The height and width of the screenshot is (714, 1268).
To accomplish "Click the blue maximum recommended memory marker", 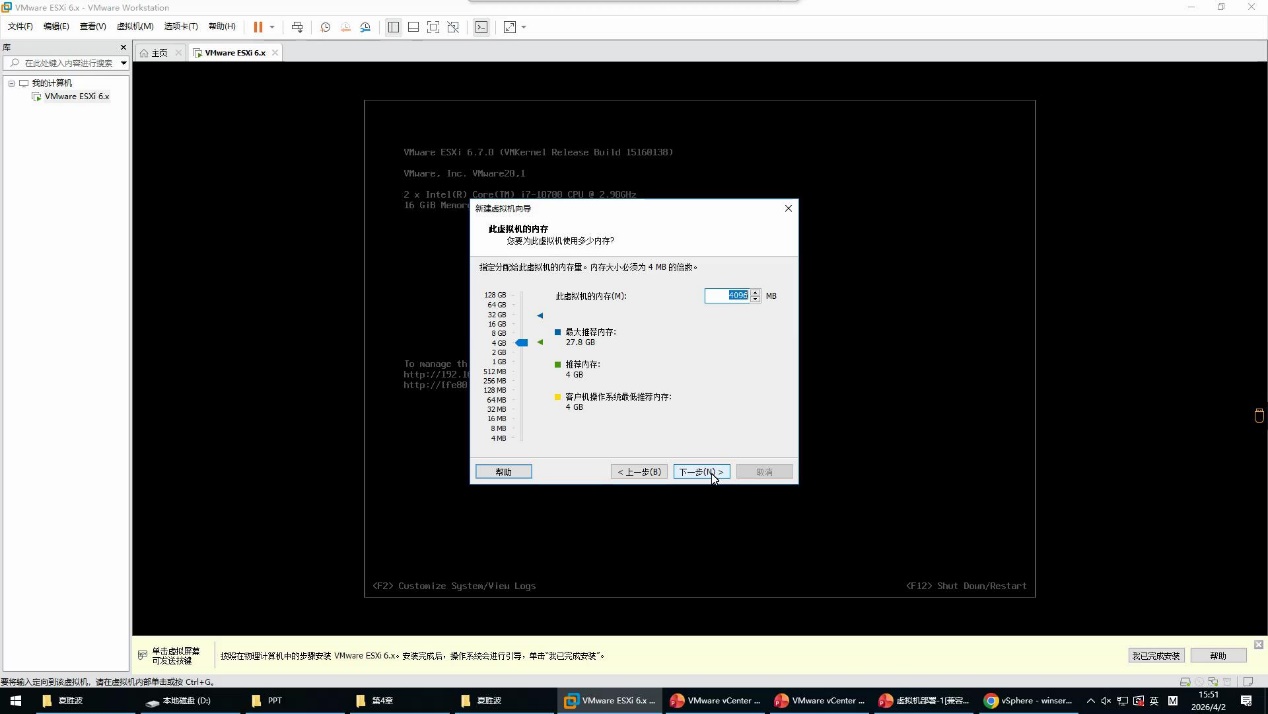I will tap(540, 316).
